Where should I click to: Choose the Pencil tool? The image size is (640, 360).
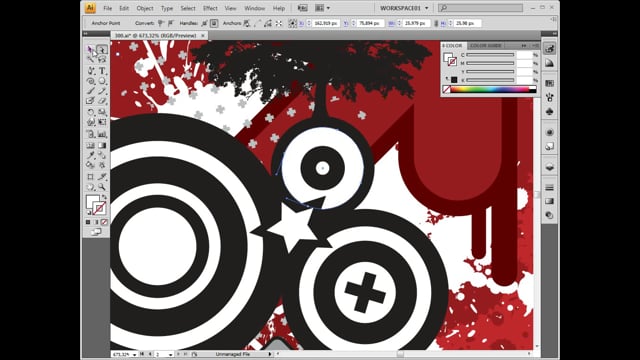[102, 91]
